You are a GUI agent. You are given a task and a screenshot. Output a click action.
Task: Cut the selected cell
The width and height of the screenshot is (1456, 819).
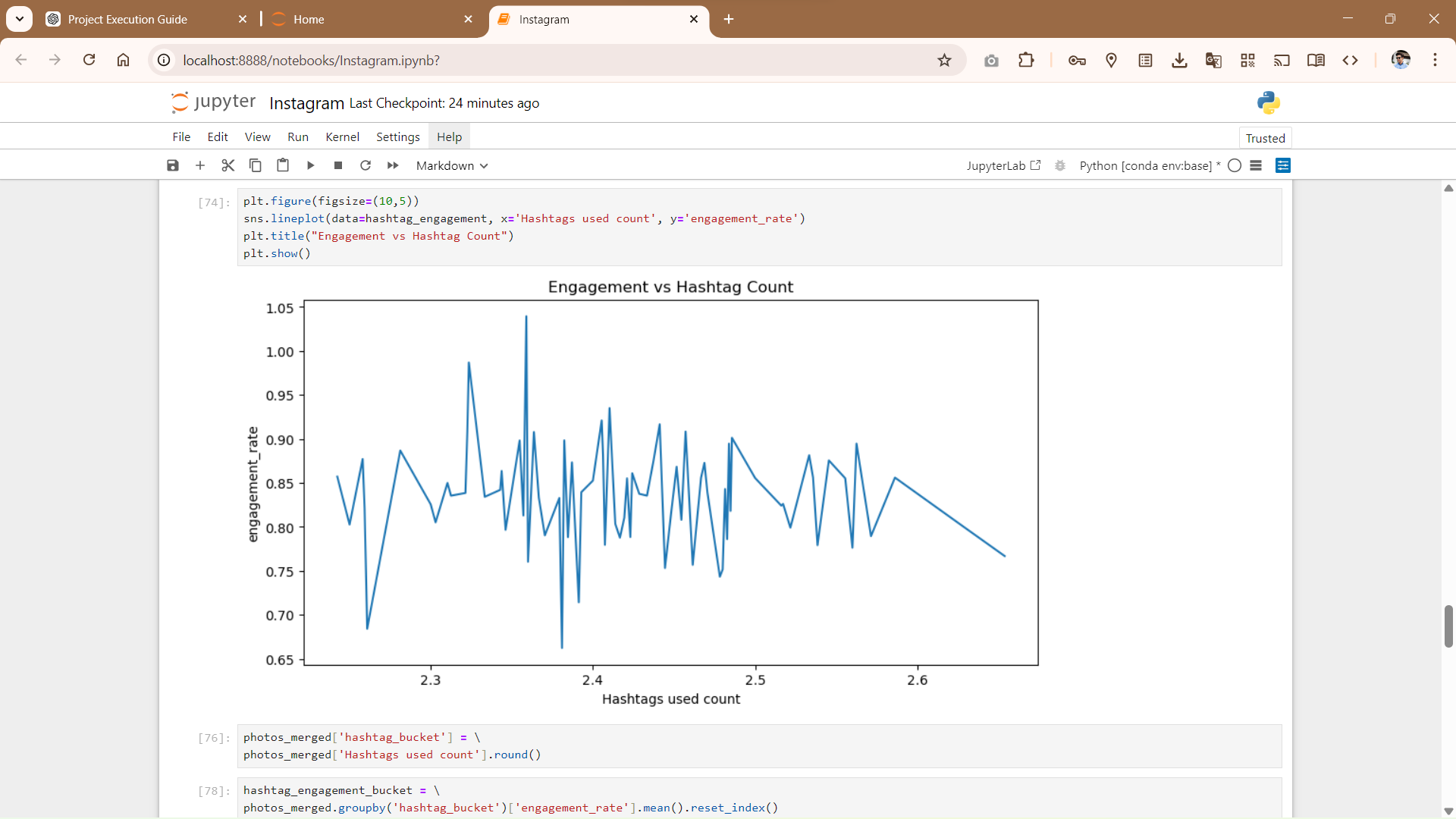coord(227,165)
